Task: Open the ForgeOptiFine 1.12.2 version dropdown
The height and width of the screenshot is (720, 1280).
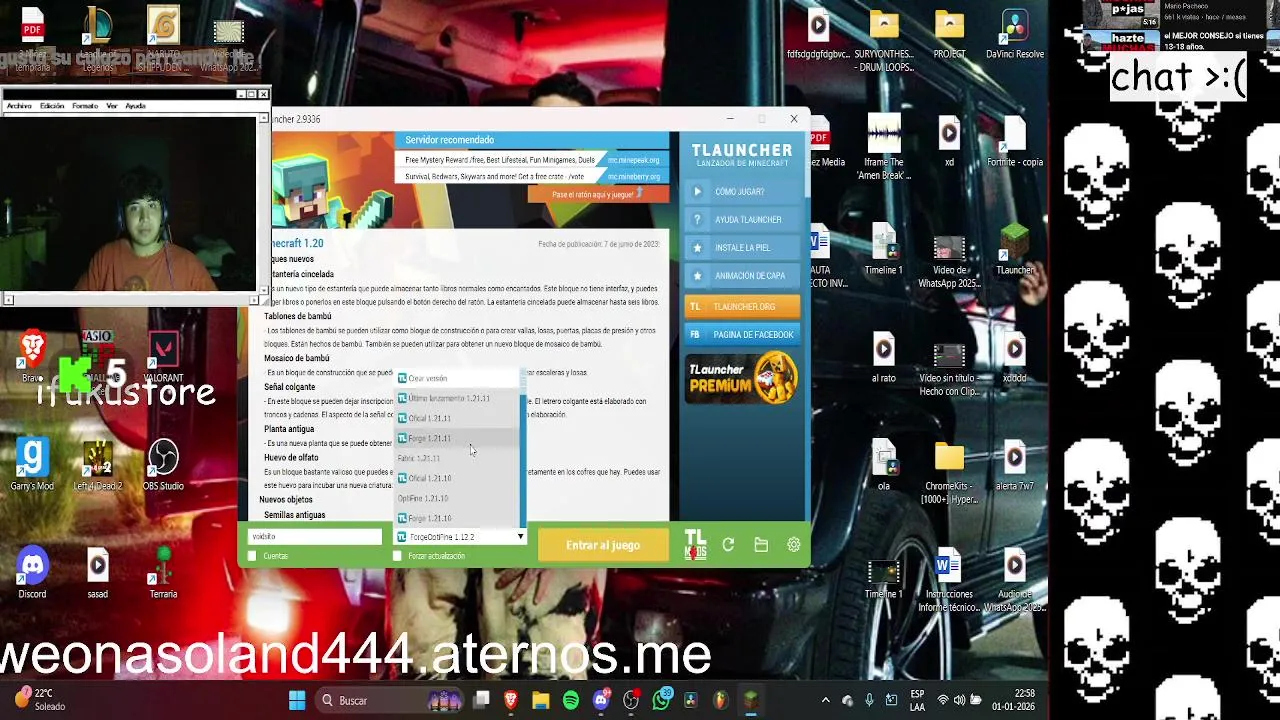Action: (460, 537)
